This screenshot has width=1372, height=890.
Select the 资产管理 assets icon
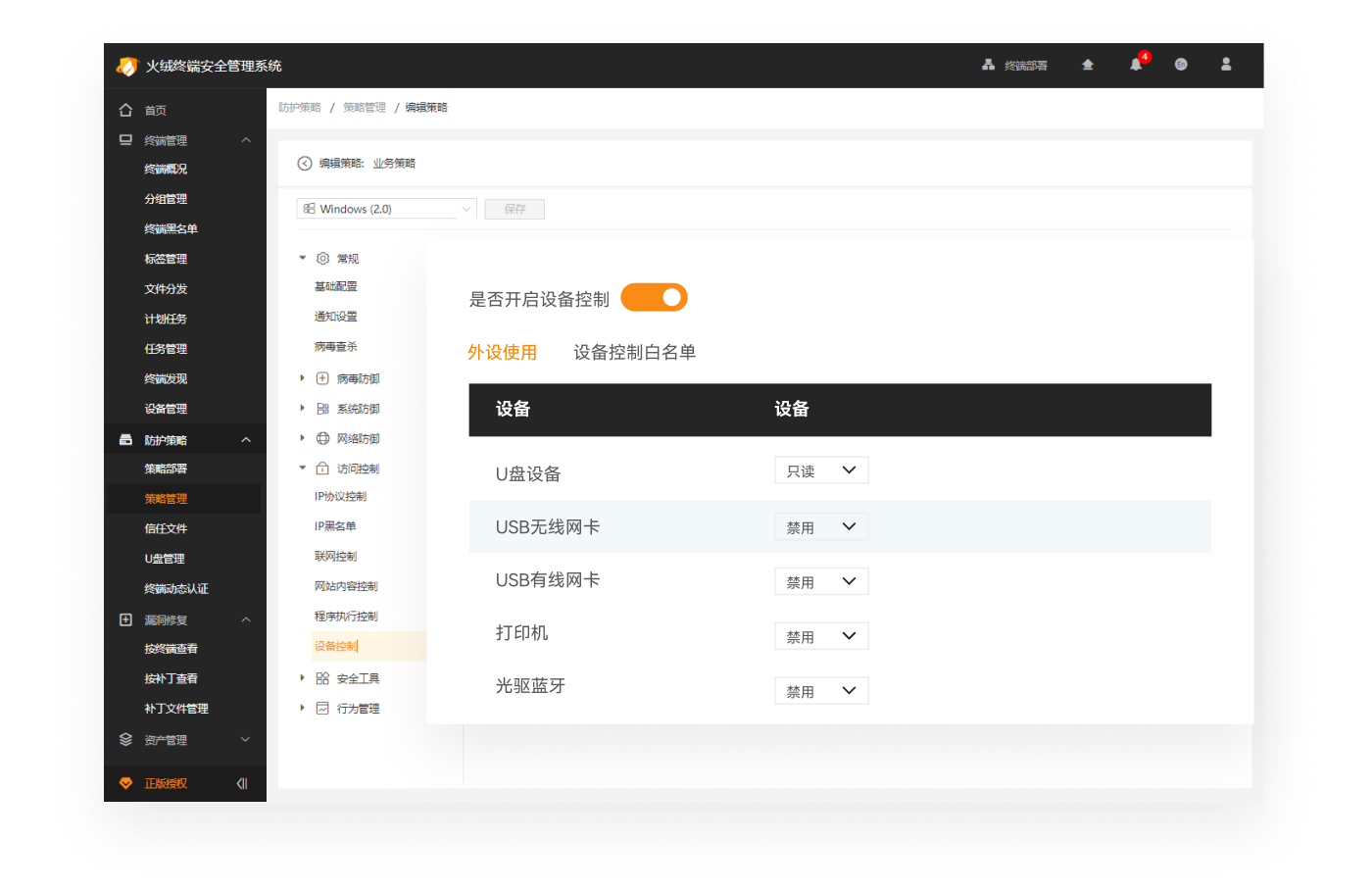124,739
